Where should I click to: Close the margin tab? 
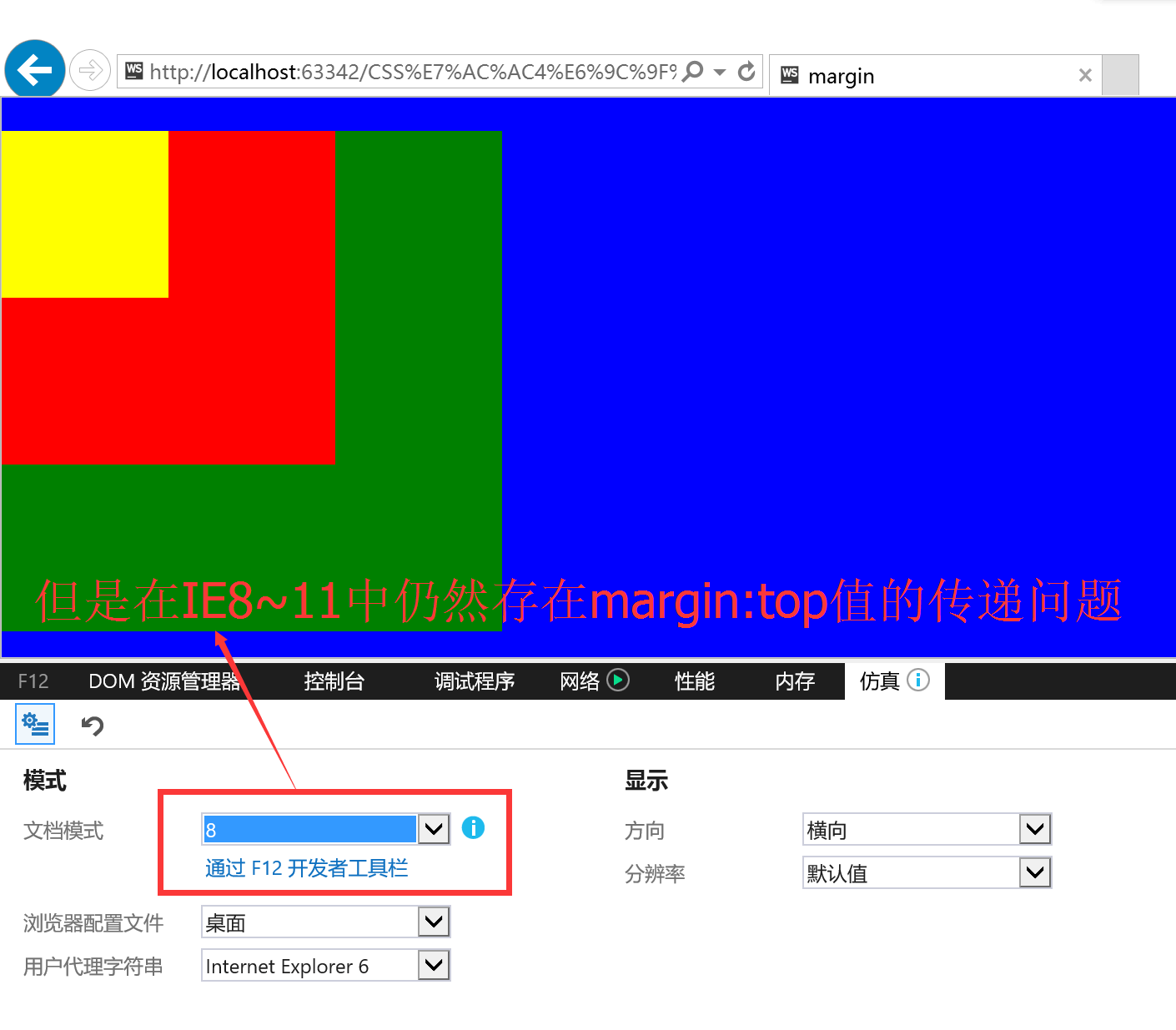1085,76
